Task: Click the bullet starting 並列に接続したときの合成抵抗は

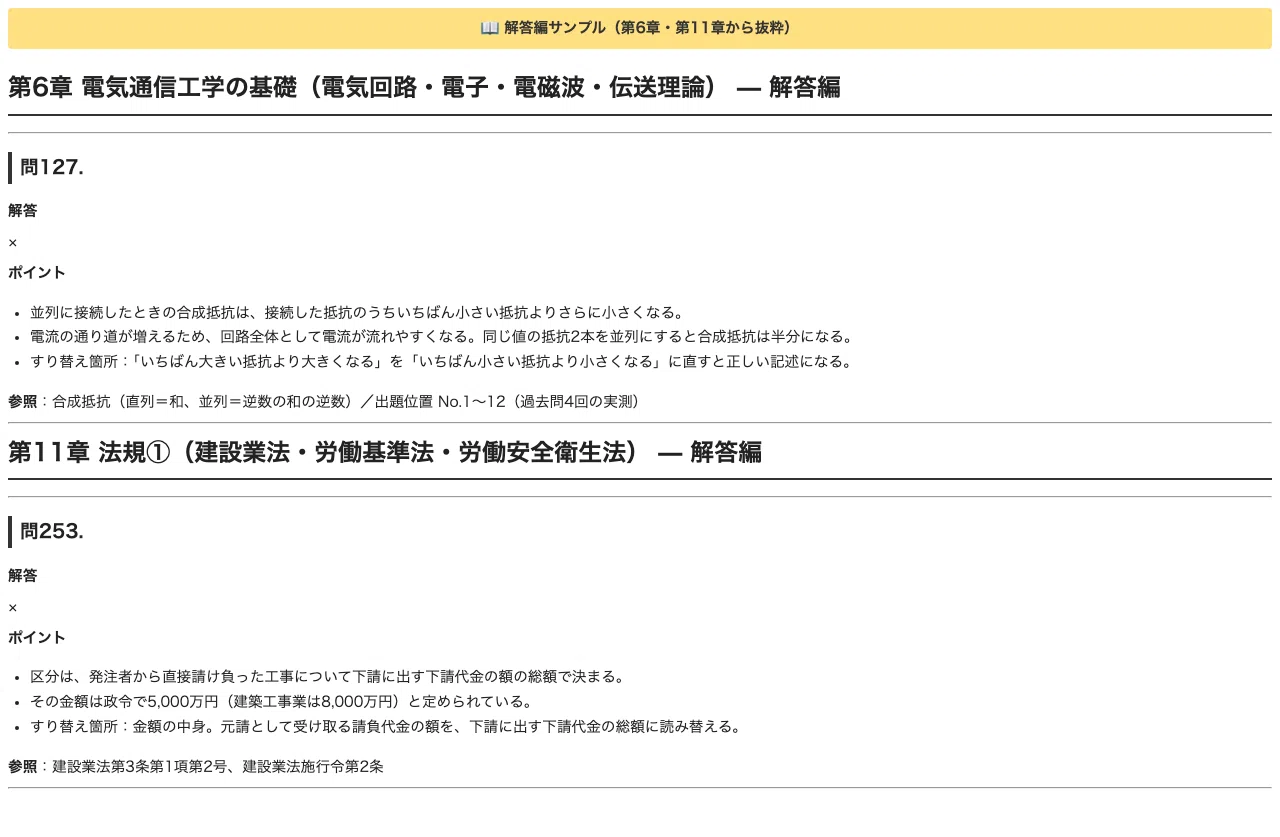Action: (x=357, y=312)
